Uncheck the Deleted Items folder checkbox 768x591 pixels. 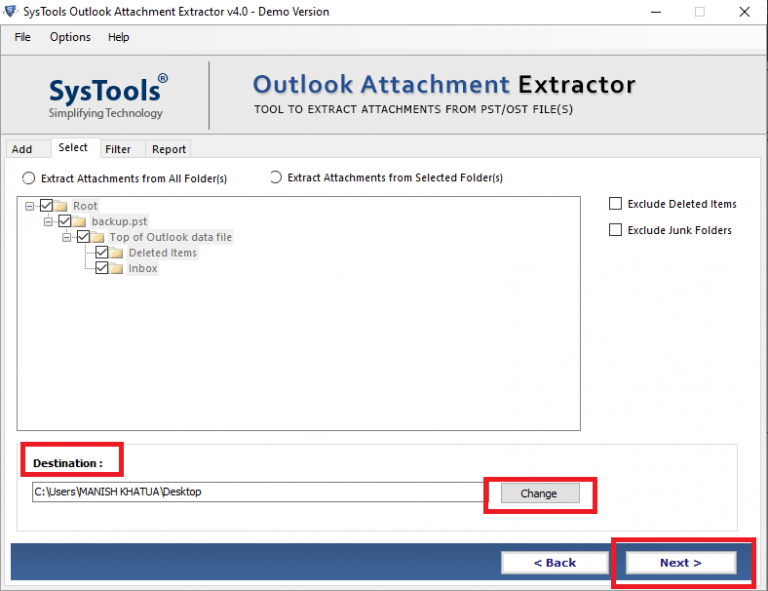102,253
